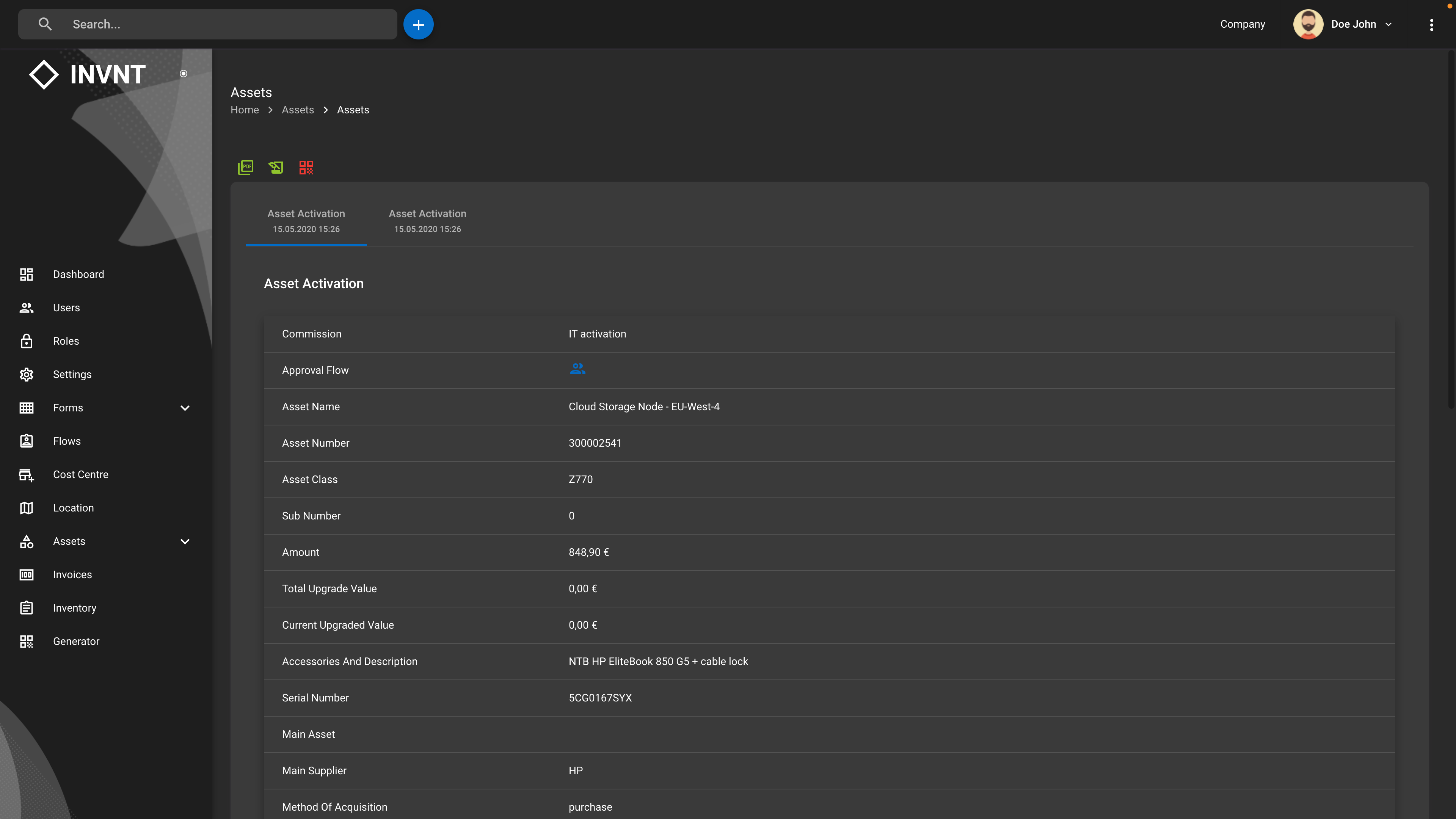Toggle the sidebar pin radio button
The width and height of the screenshot is (1456, 819).
183,74
